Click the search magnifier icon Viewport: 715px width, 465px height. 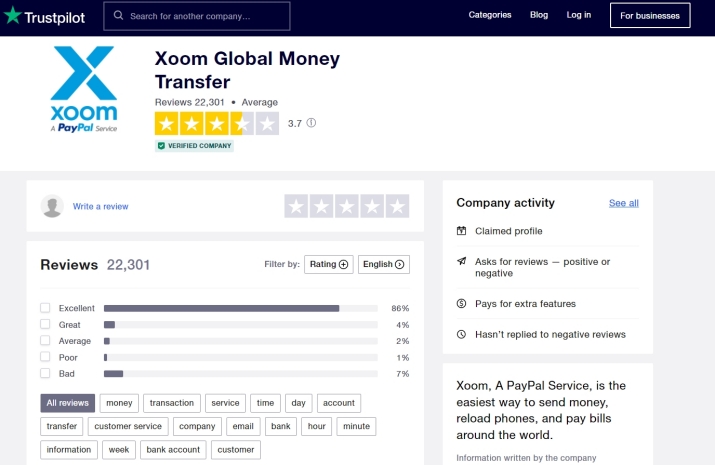[119, 16]
